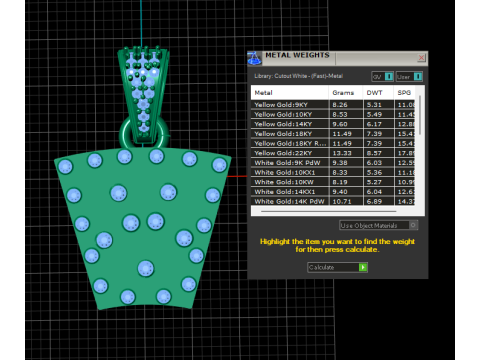Sort by the Grams column header

(x=346, y=93)
